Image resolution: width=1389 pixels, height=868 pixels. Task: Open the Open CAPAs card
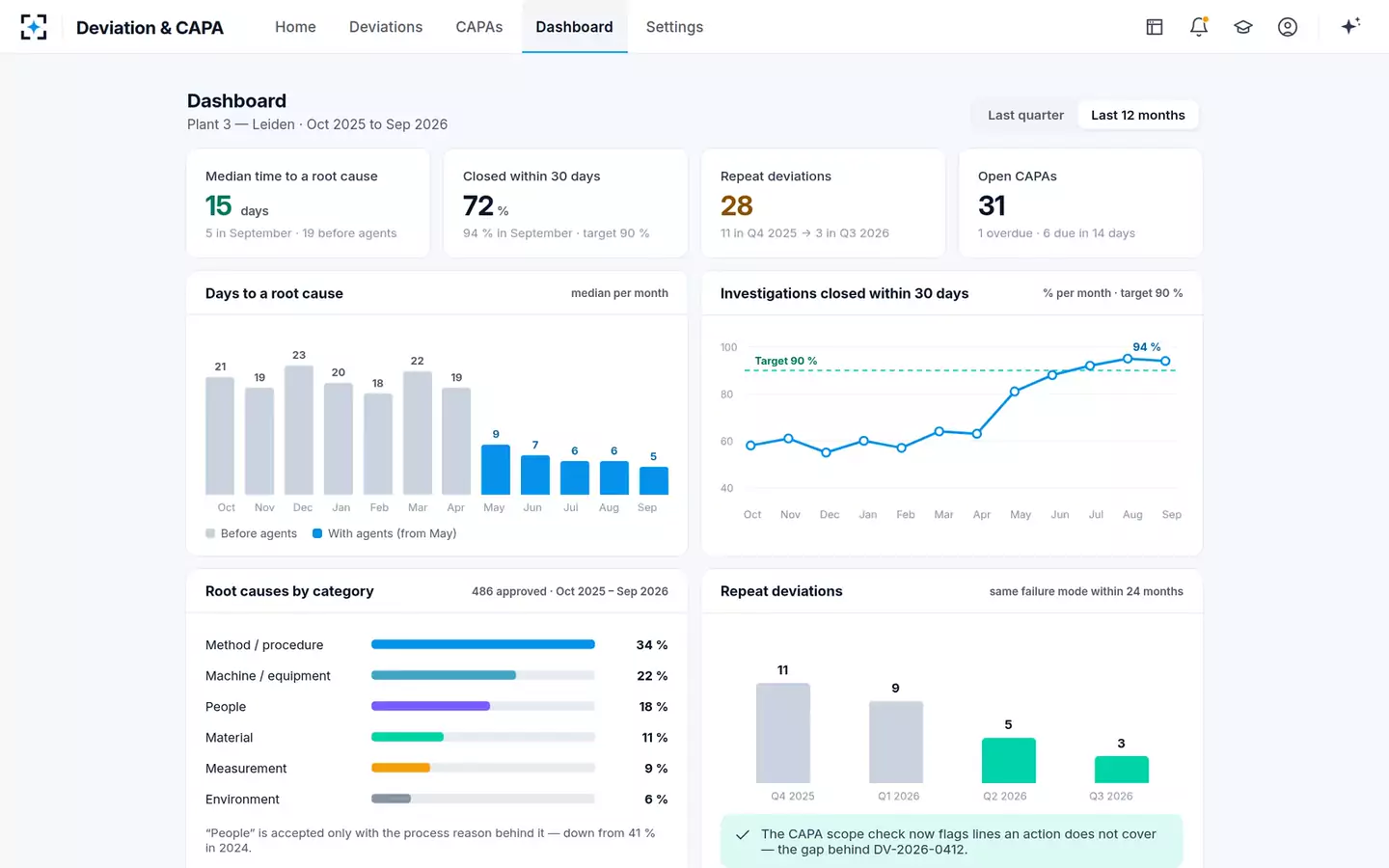(x=1080, y=203)
